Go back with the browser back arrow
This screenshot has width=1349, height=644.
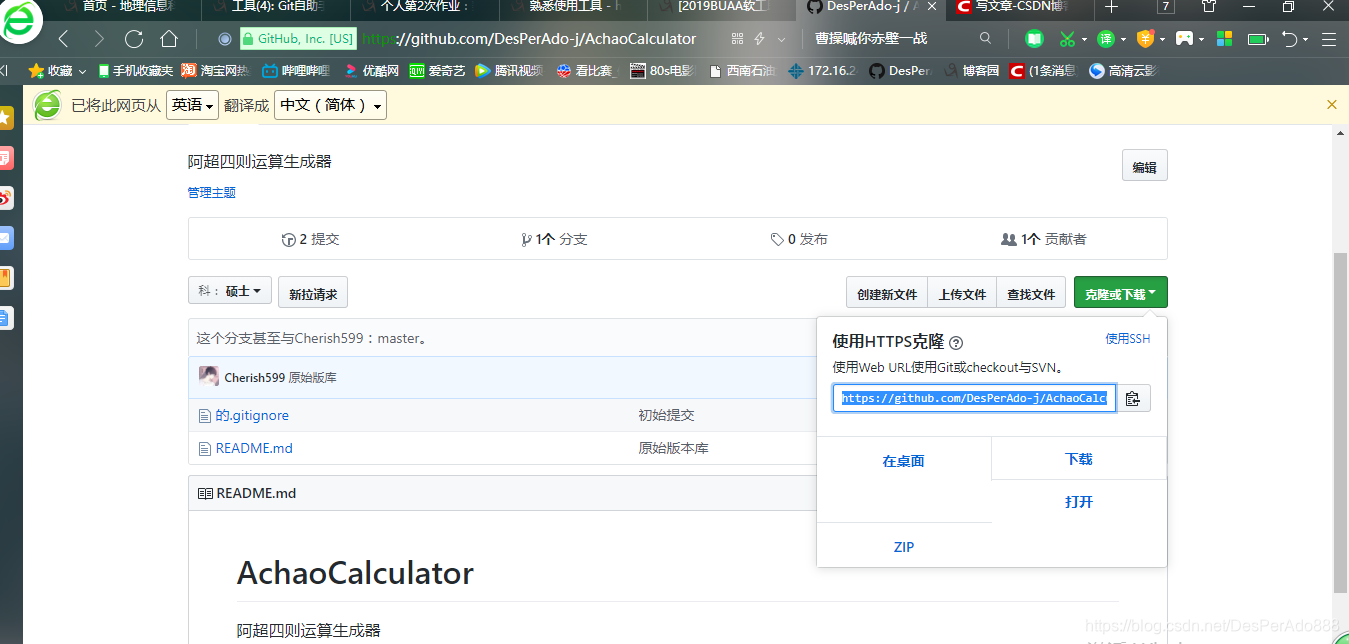point(63,39)
